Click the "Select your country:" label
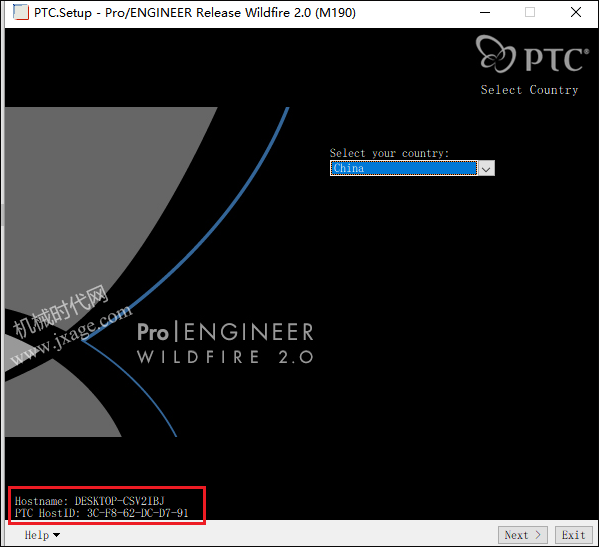 (x=389, y=153)
